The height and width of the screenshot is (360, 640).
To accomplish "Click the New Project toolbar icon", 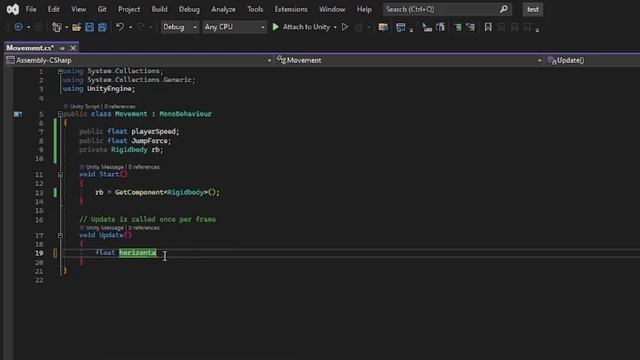I will click(57, 27).
